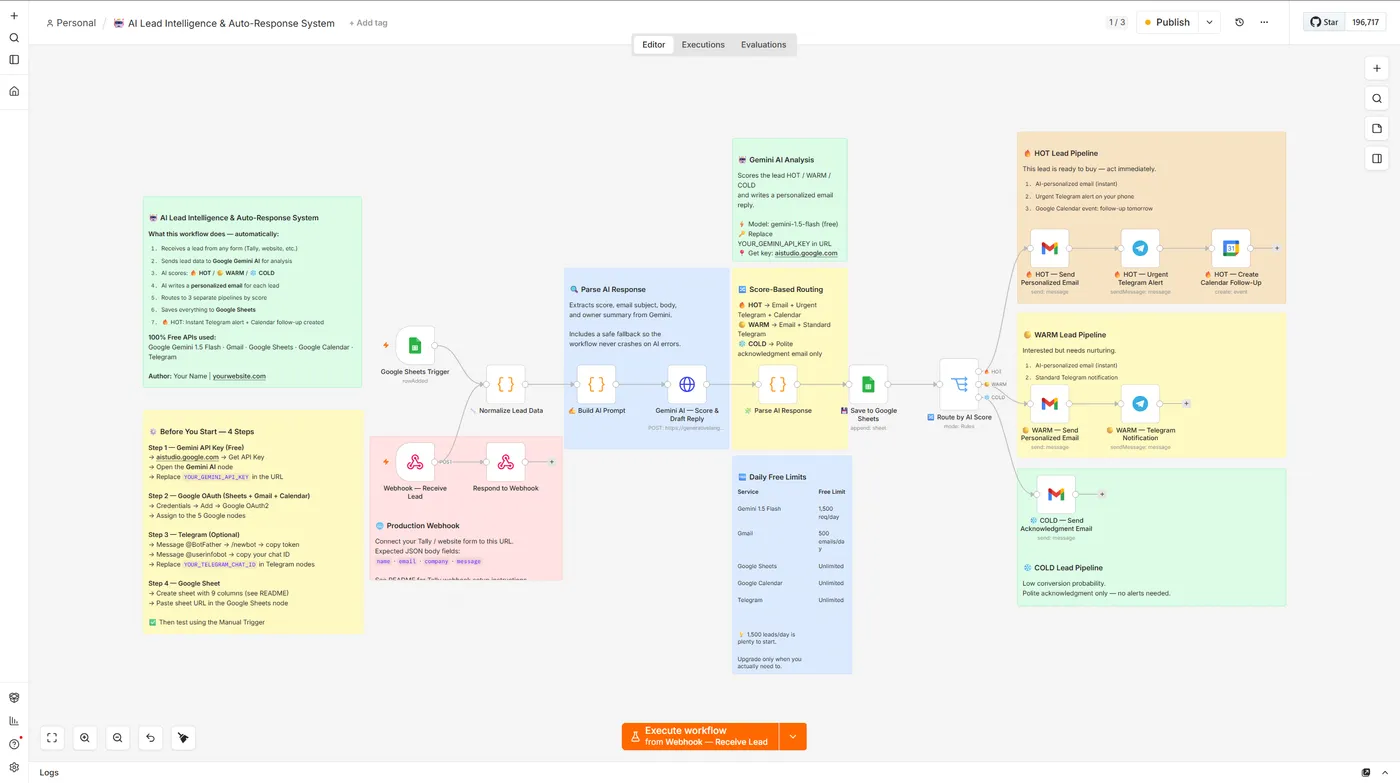Open yourwebsite.com link in the author line
Image resolution: width=1400 pixels, height=783 pixels.
[x=239, y=376]
